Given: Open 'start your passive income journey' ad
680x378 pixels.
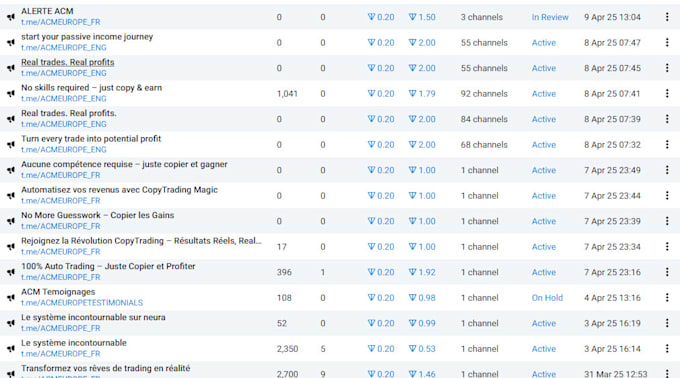Looking at the screenshot, I should (87, 37).
